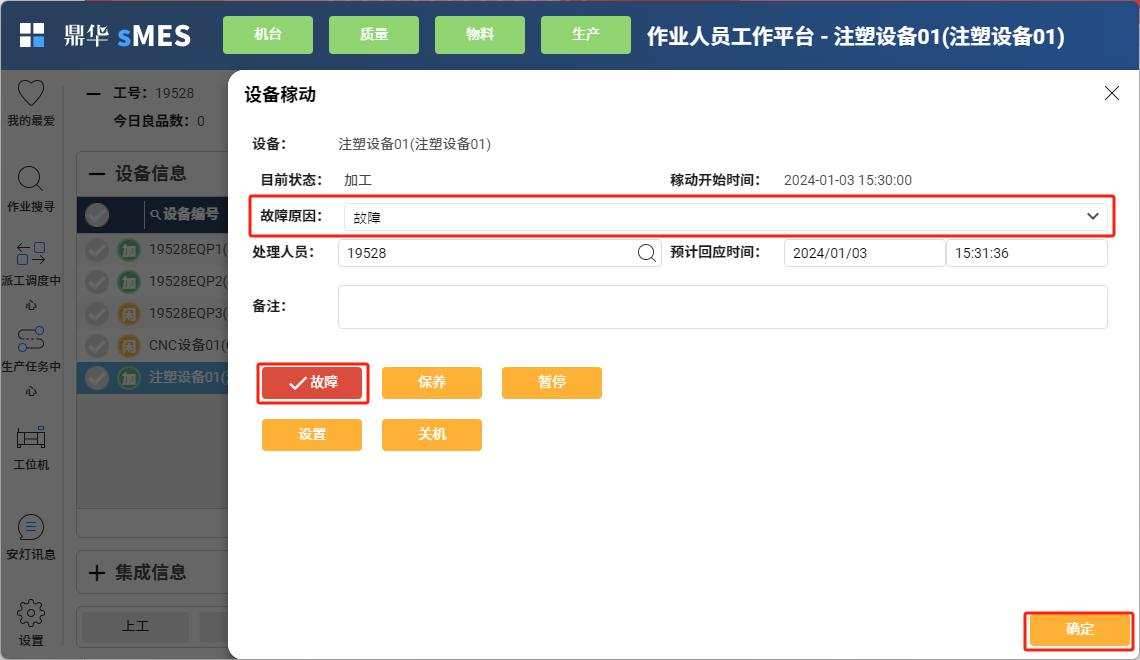Click the time field showing 15:31:36

tap(1027, 253)
